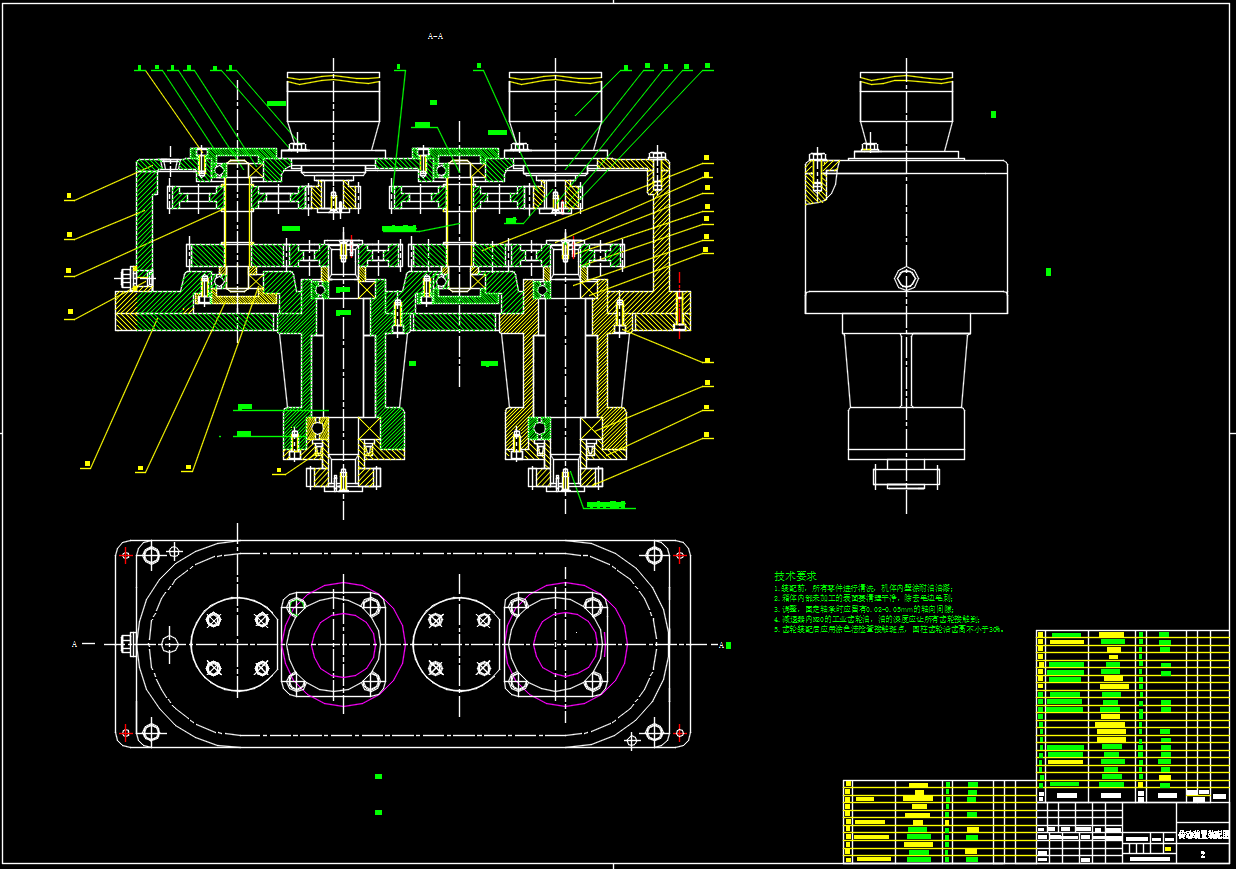The height and width of the screenshot is (869, 1236).
Task: Select the top-left mounting hole in plan view
Action: click(151, 555)
